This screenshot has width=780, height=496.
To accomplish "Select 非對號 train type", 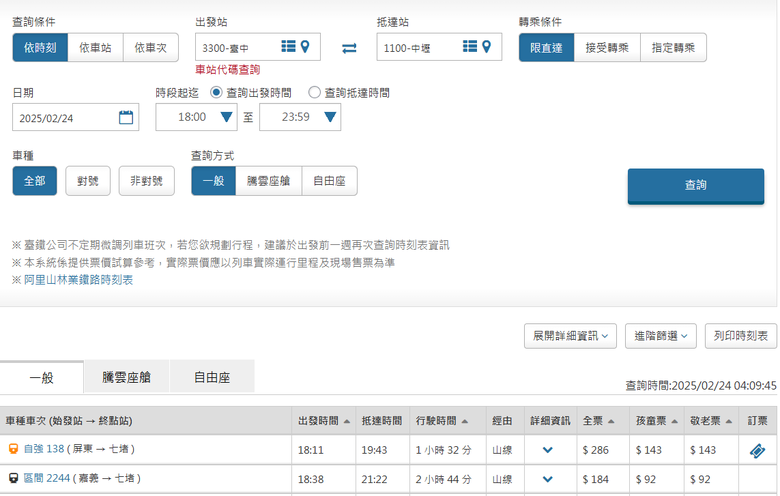I will pos(147,181).
